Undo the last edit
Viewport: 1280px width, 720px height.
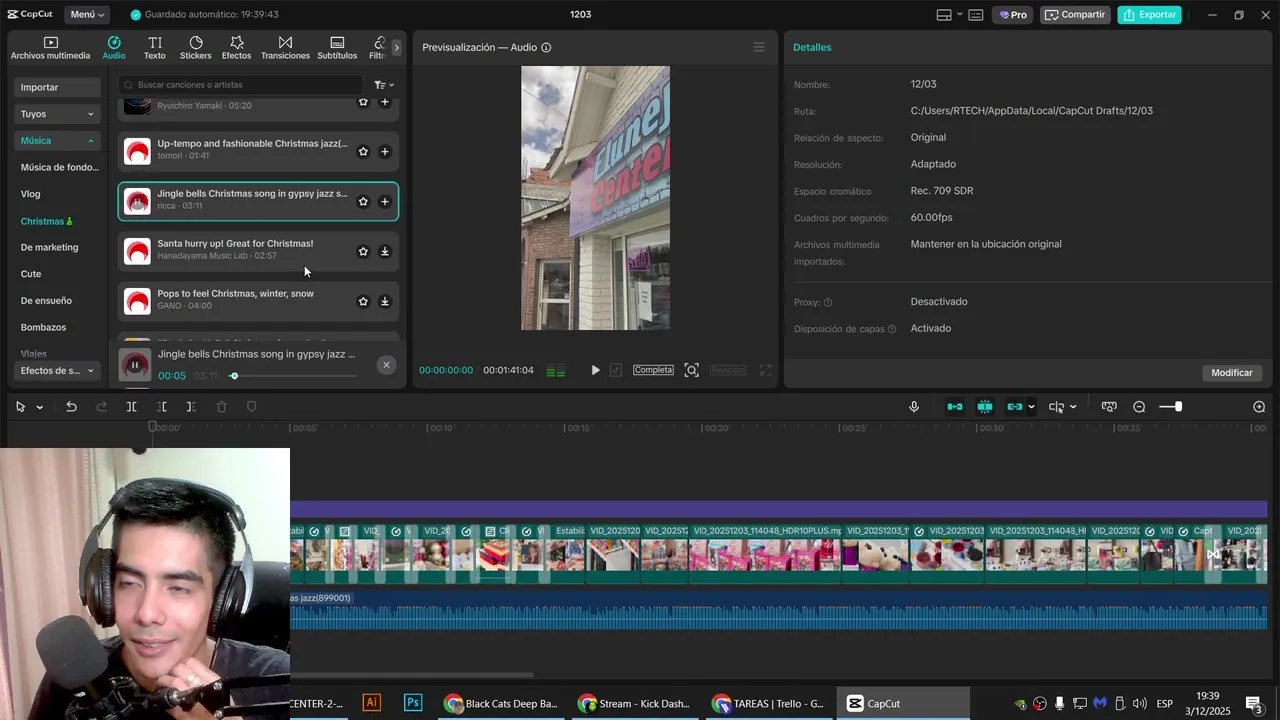[71, 407]
